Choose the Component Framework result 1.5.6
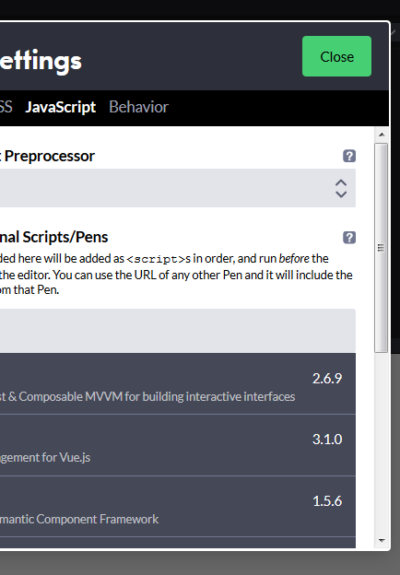The image size is (400, 575). coord(178,506)
